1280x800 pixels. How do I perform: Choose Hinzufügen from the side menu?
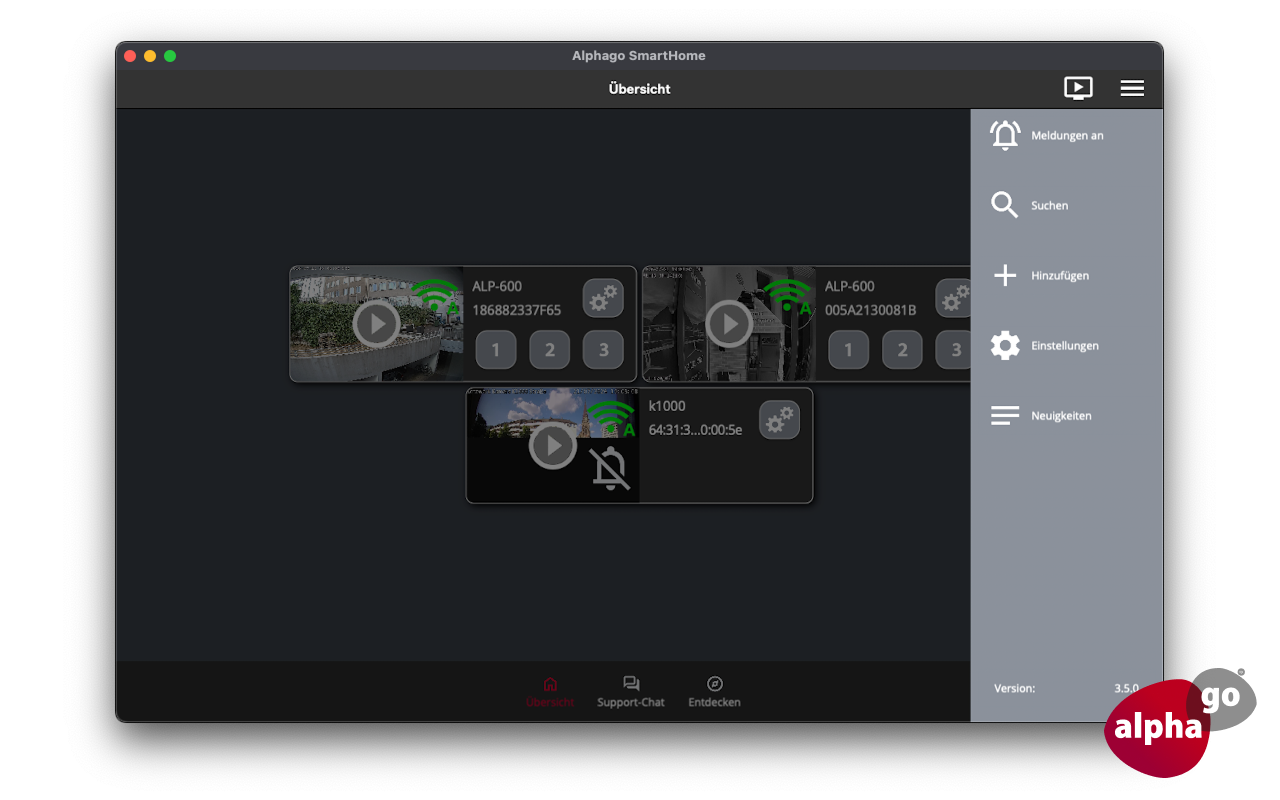1060,275
